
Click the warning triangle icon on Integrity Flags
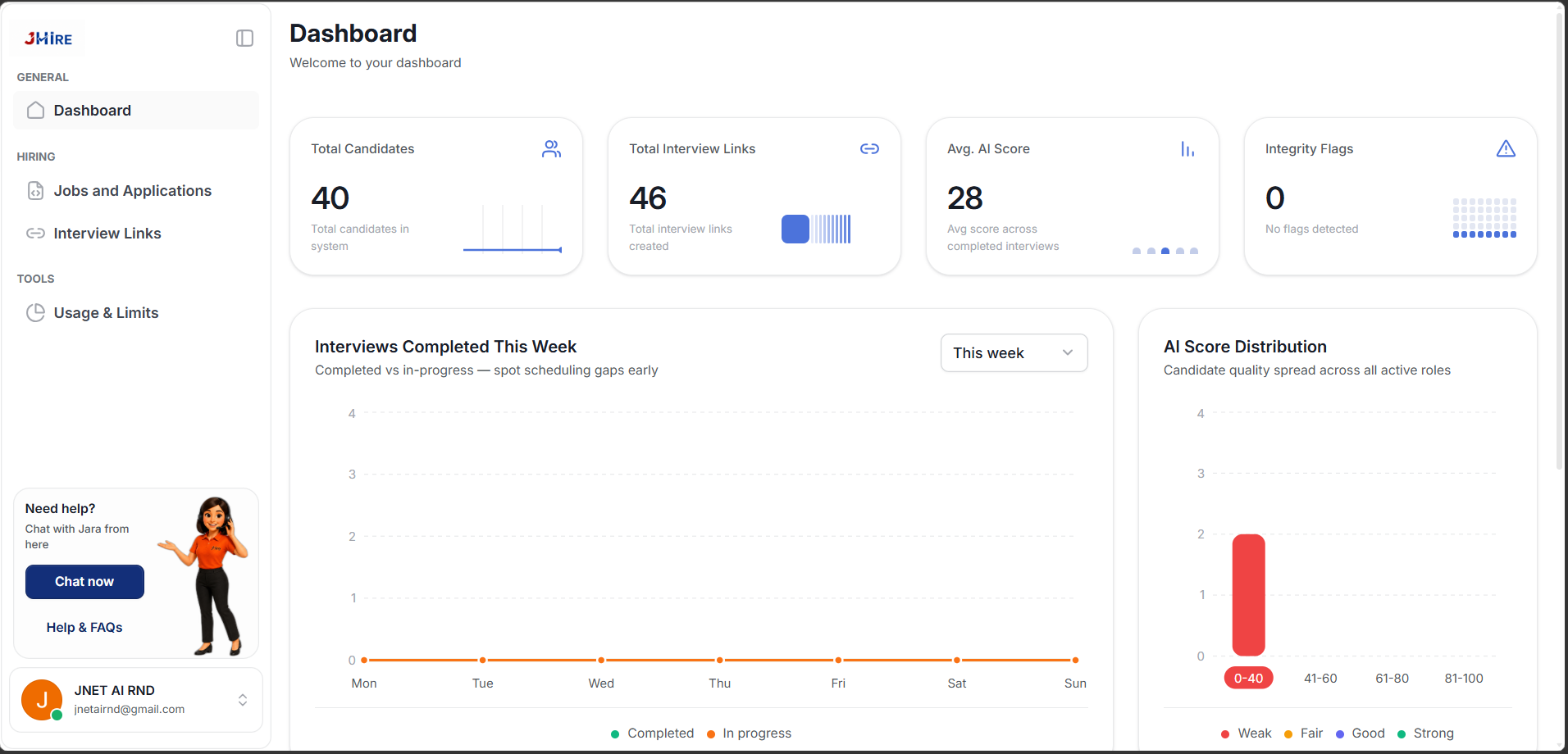point(1506,149)
